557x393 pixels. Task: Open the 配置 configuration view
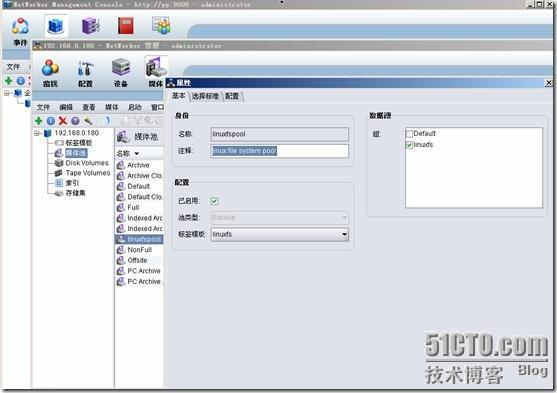[x=85, y=73]
